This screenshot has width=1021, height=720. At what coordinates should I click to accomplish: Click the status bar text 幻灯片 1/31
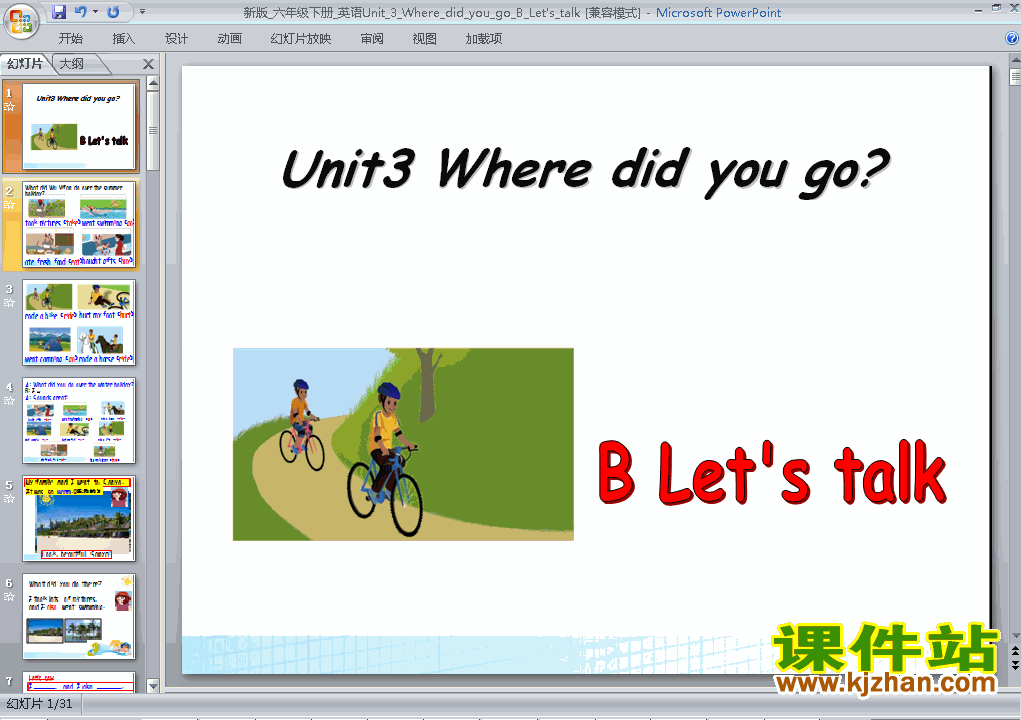pyautogui.click(x=39, y=704)
